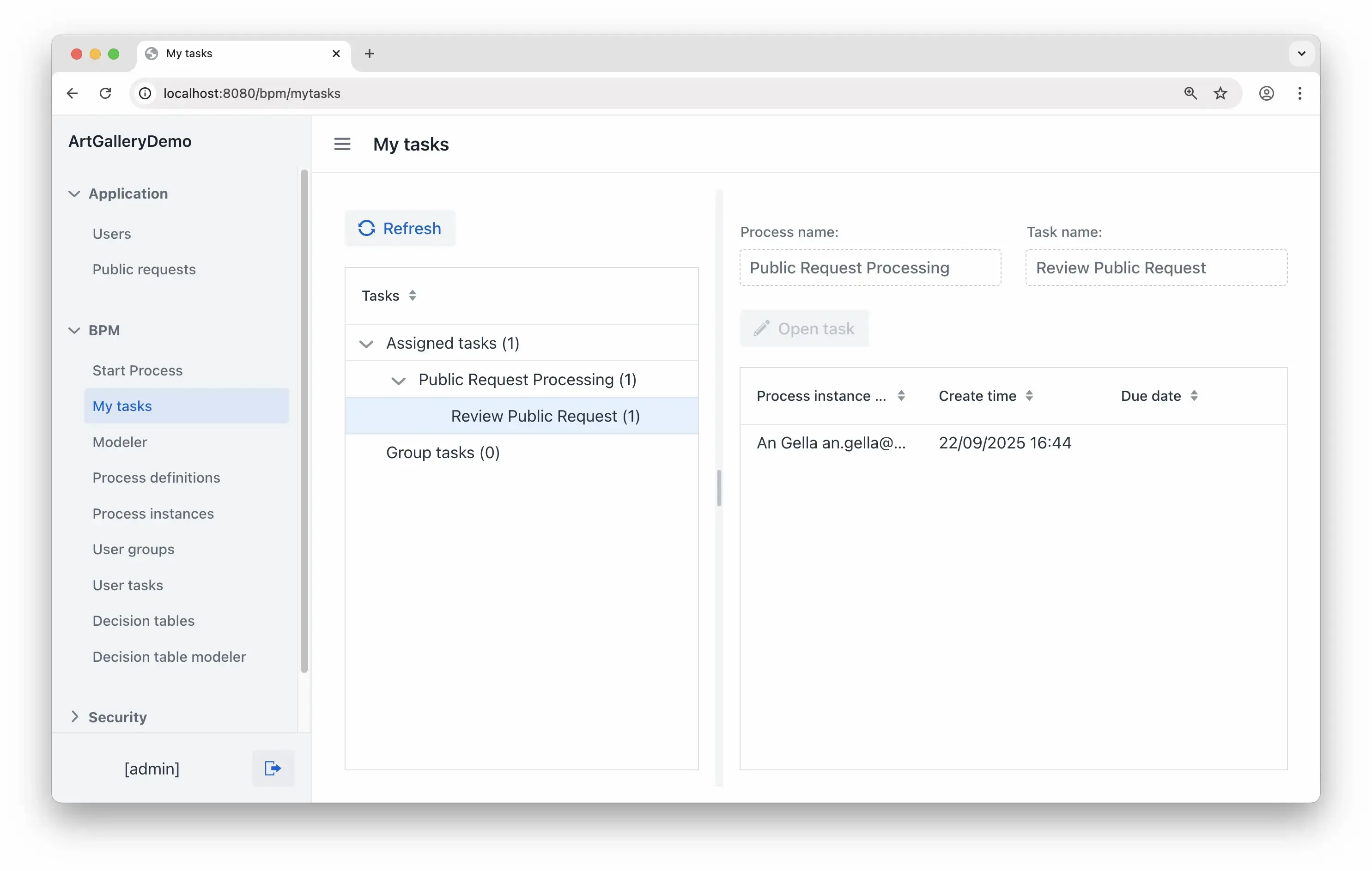Bookmark page with the star icon
This screenshot has height=871, width=1372.
(x=1220, y=93)
